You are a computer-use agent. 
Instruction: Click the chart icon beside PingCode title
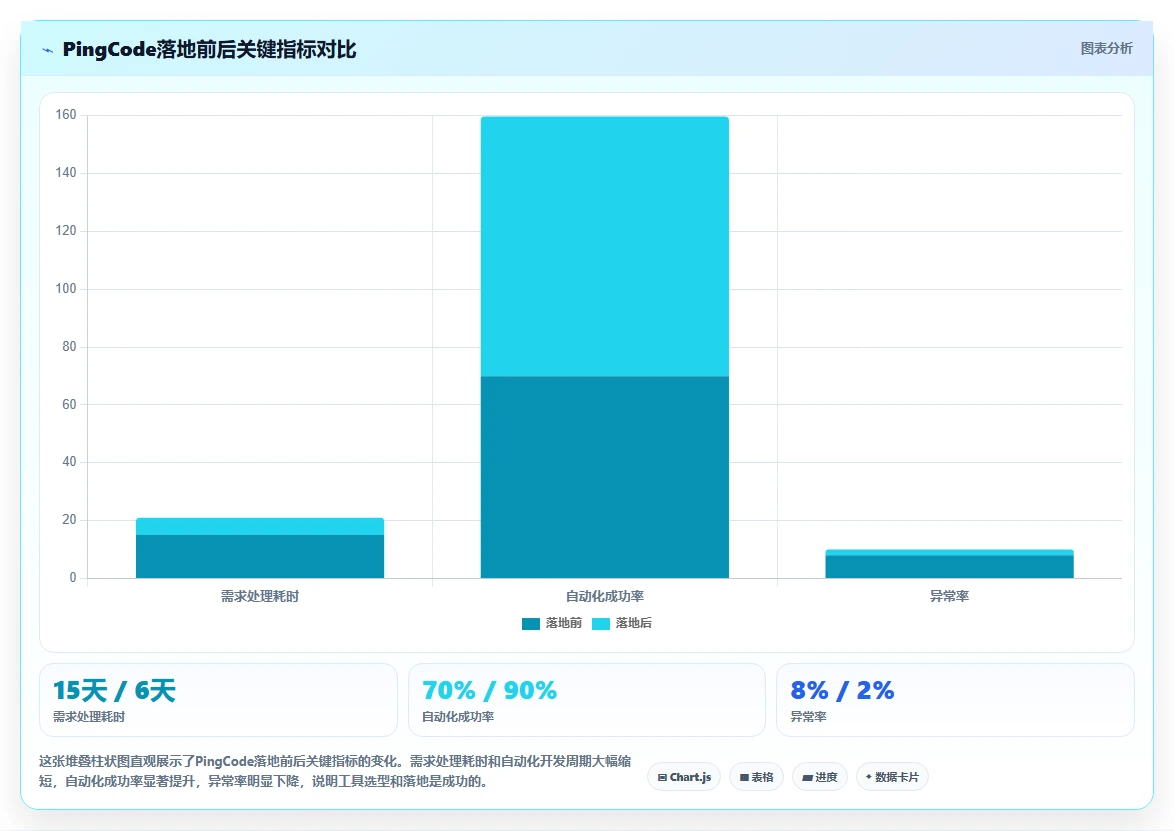48,50
